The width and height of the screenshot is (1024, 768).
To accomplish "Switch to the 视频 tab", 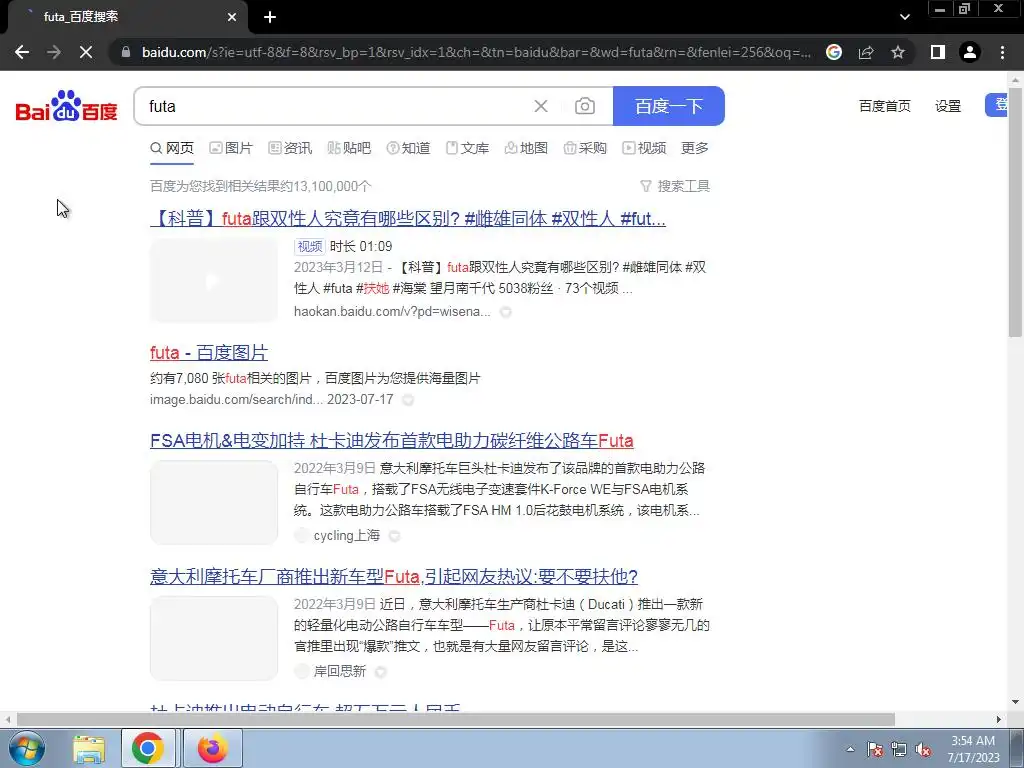I will click(645, 148).
